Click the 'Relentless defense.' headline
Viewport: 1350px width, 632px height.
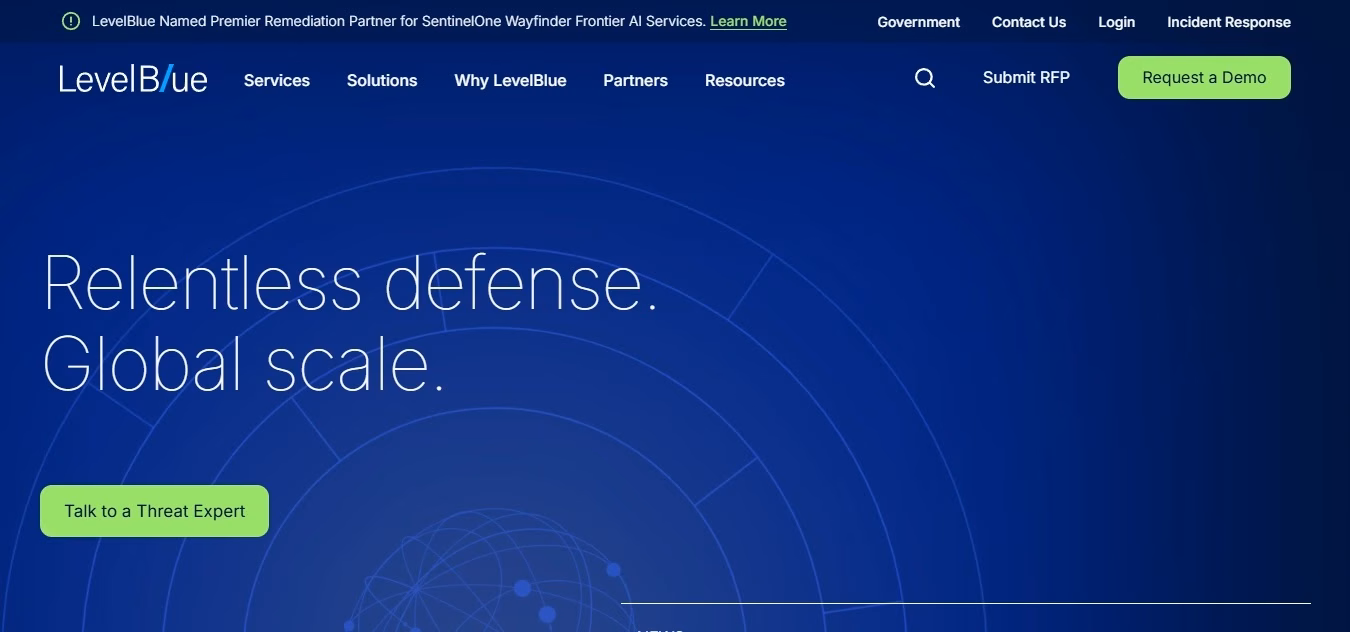pyautogui.click(x=351, y=283)
